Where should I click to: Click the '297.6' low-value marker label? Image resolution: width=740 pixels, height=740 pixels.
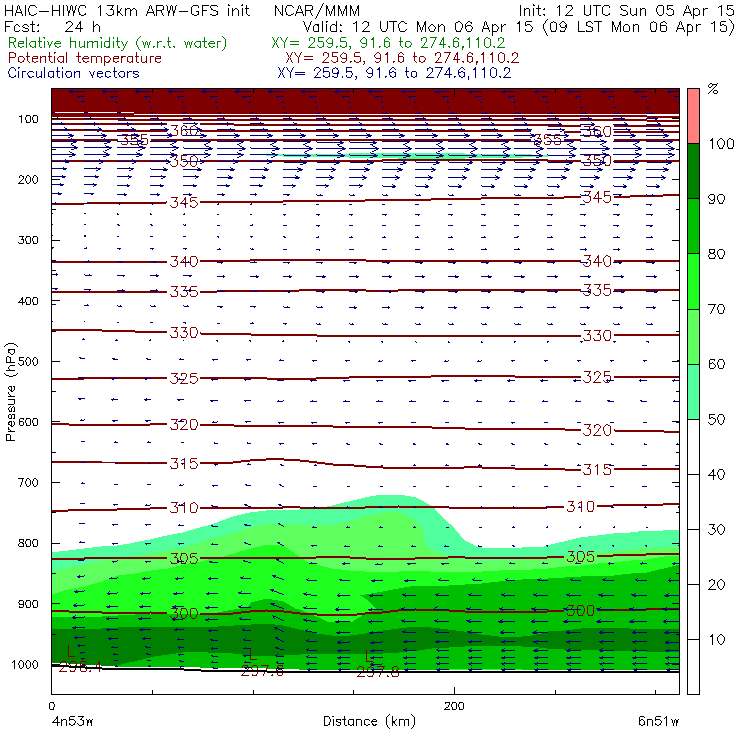click(x=262, y=671)
